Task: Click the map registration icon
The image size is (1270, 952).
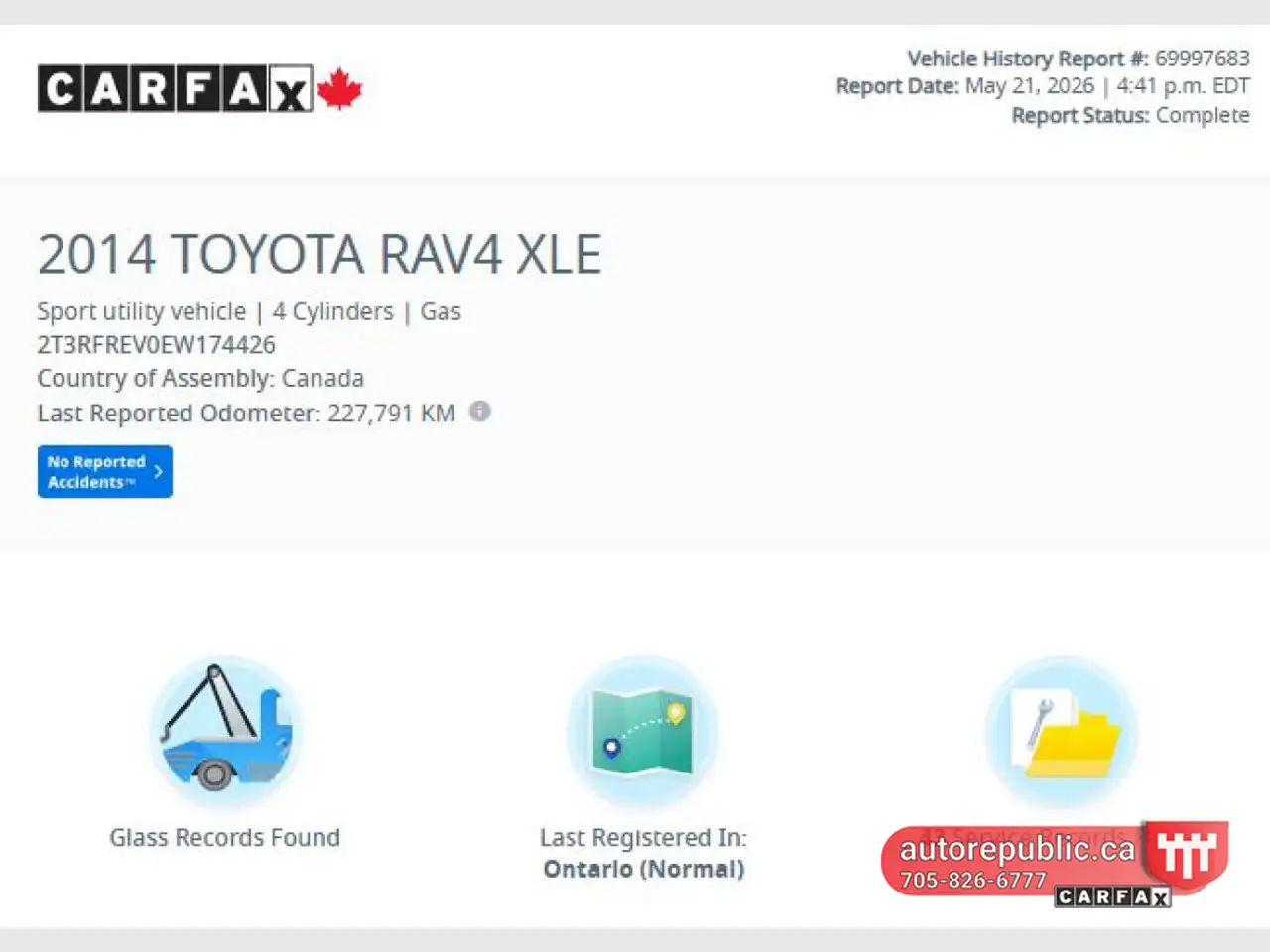Action: pyautogui.click(x=643, y=732)
